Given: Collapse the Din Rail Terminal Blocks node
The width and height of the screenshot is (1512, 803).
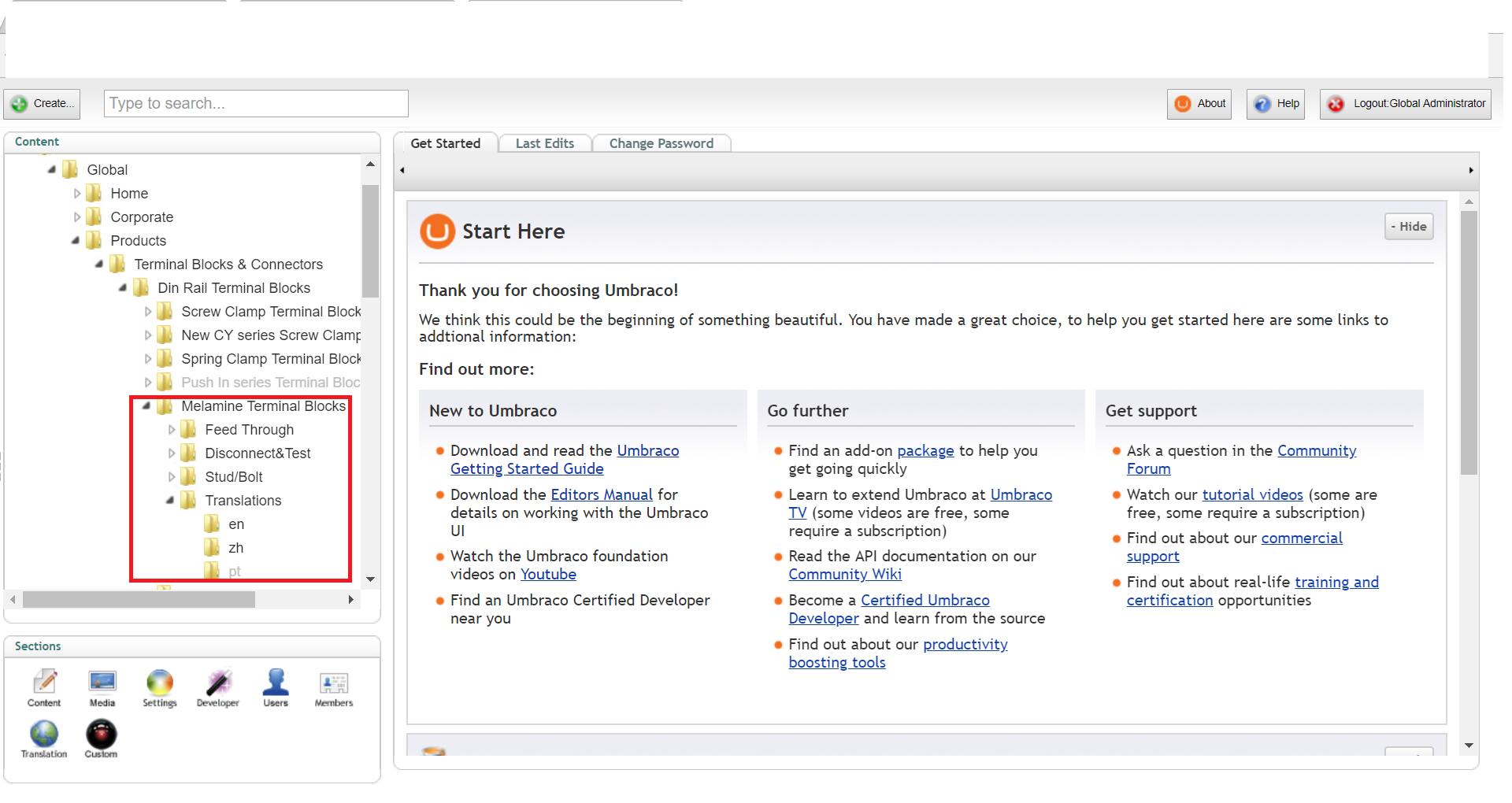Looking at the screenshot, I should point(123,287).
